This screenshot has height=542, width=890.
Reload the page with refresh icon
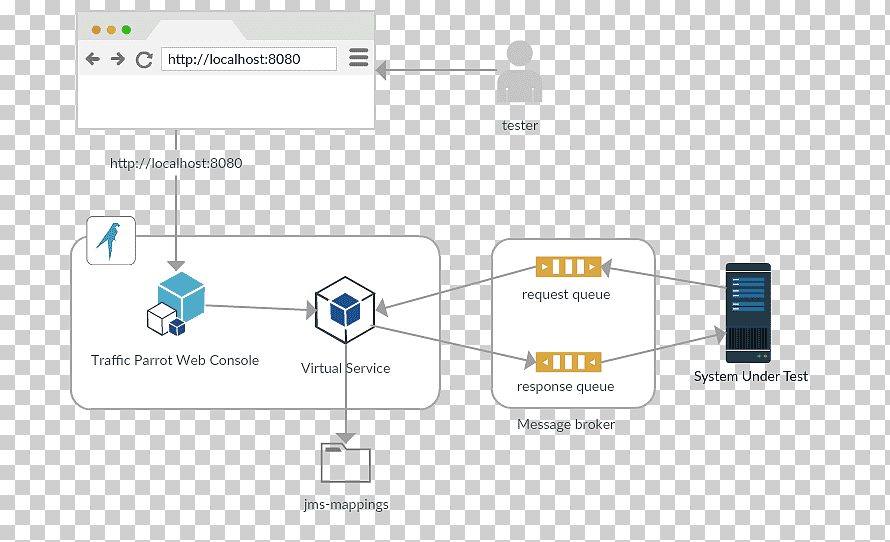(x=144, y=59)
